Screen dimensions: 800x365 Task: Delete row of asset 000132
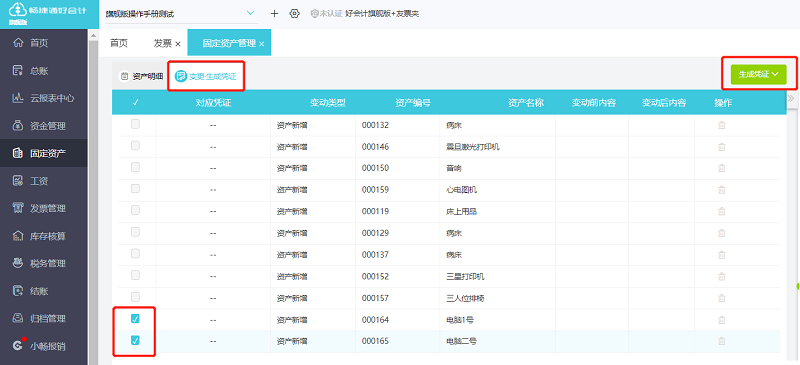722,125
